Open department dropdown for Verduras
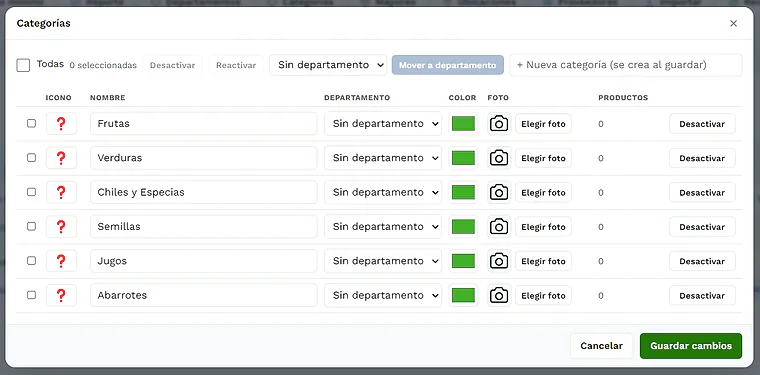The image size is (760, 375). point(383,158)
